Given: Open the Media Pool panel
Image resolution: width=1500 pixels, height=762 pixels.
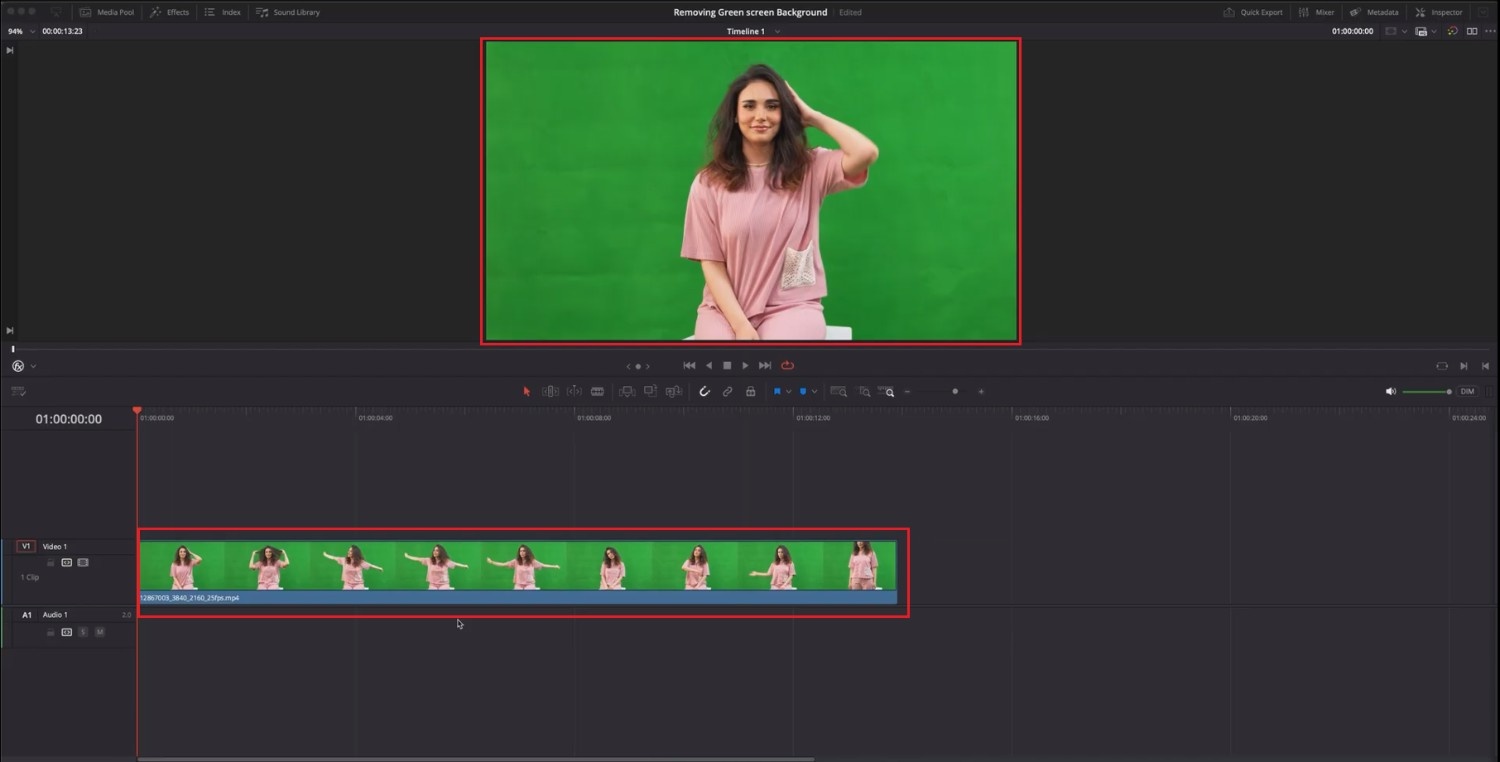Looking at the screenshot, I should tap(106, 12).
